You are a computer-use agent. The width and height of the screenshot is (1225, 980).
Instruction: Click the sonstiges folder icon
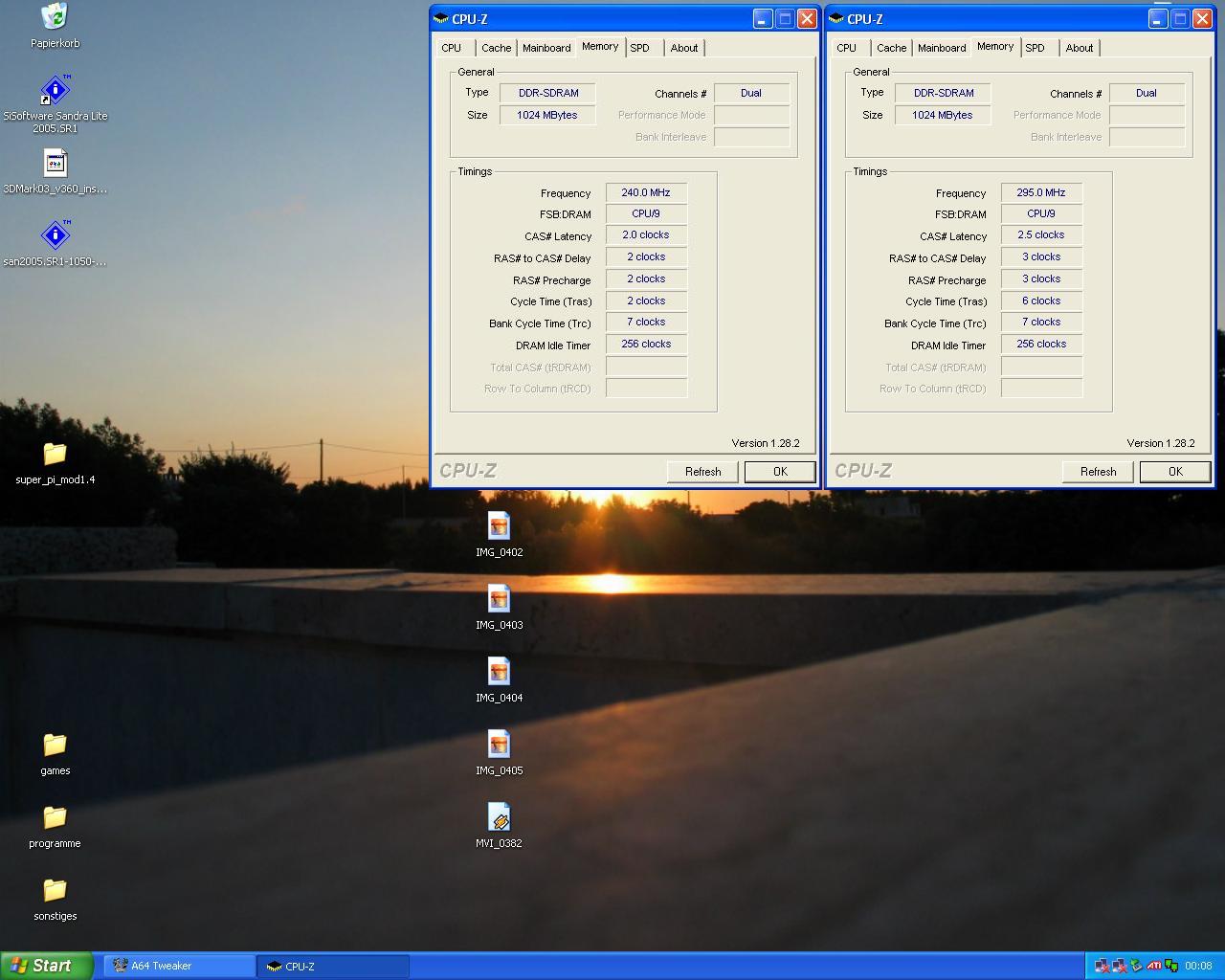point(55,891)
